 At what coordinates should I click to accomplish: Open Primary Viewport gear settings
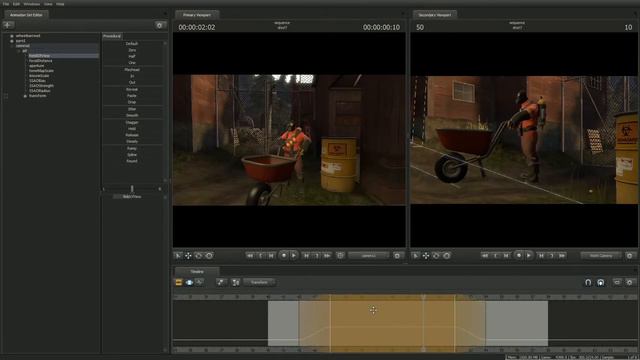(397, 256)
